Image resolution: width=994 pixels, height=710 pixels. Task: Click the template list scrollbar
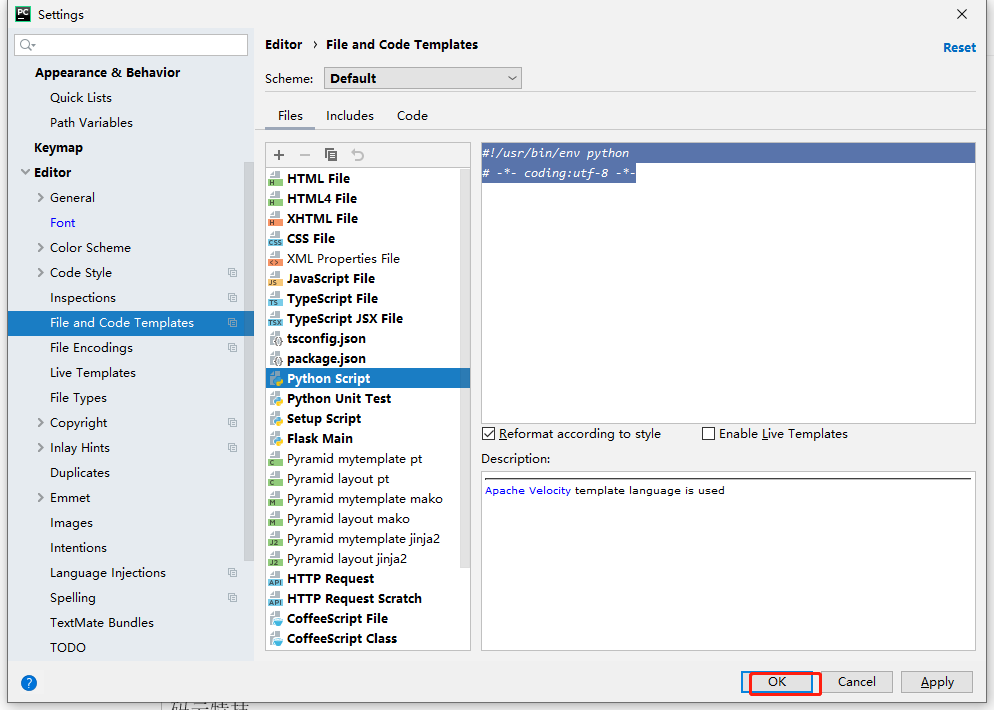465,368
